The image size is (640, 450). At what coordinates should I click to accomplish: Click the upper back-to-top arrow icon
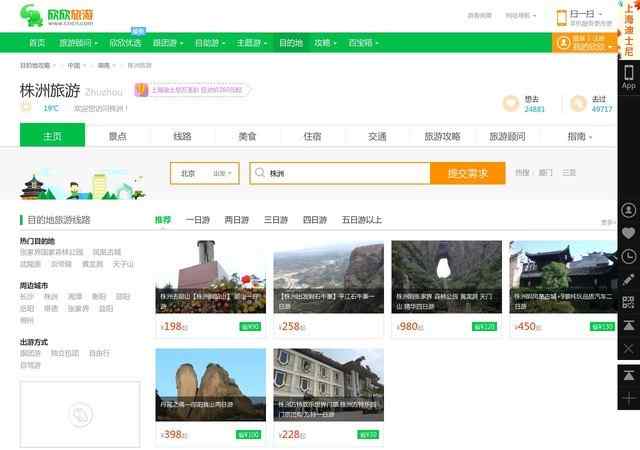click(x=629, y=325)
